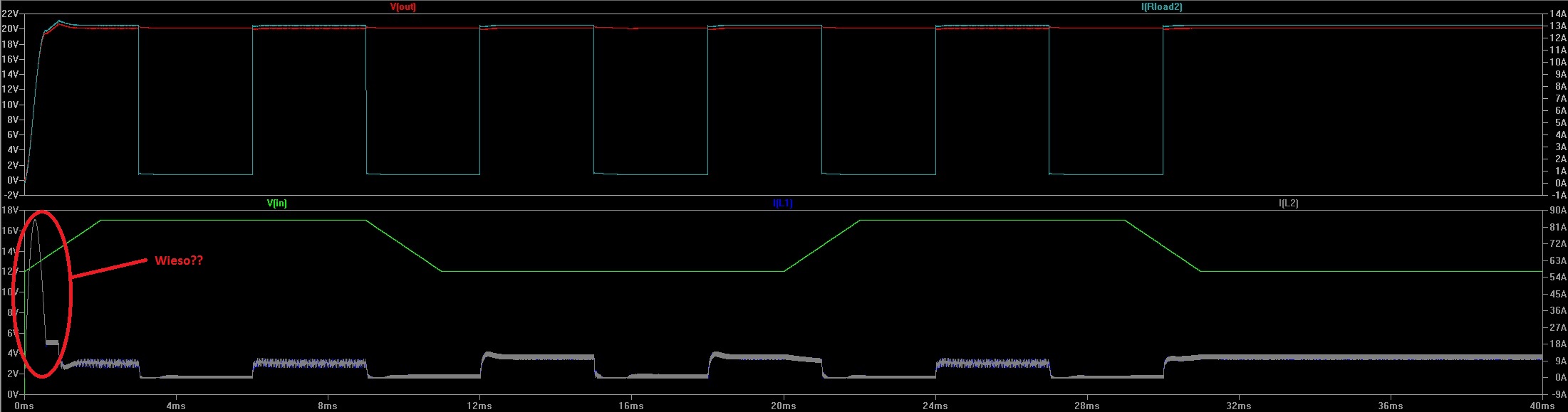Click the 16ms time axis label
The image size is (1568, 412).
pyautogui.click(x=630, y=406)
